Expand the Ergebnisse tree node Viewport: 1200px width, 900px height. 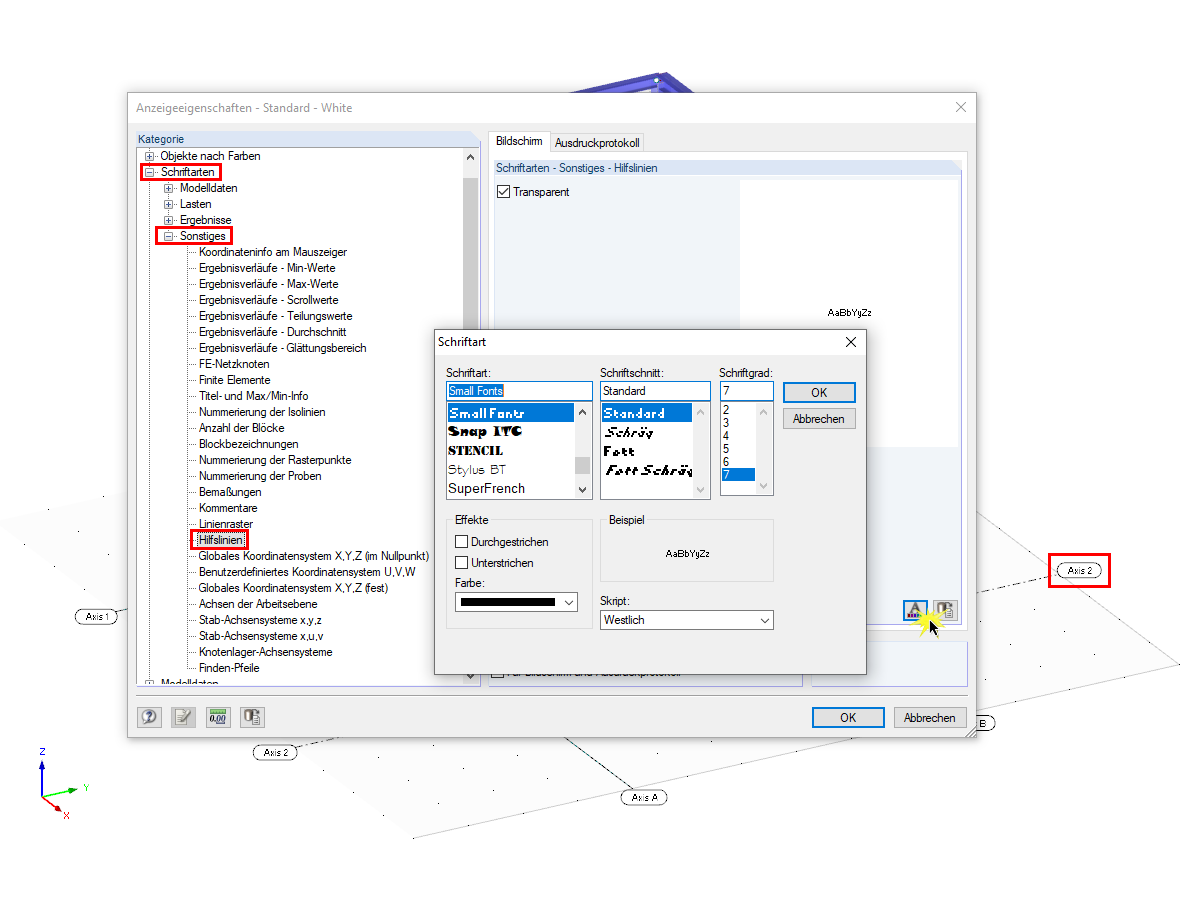pyautogui.click(x=169, y=220)
